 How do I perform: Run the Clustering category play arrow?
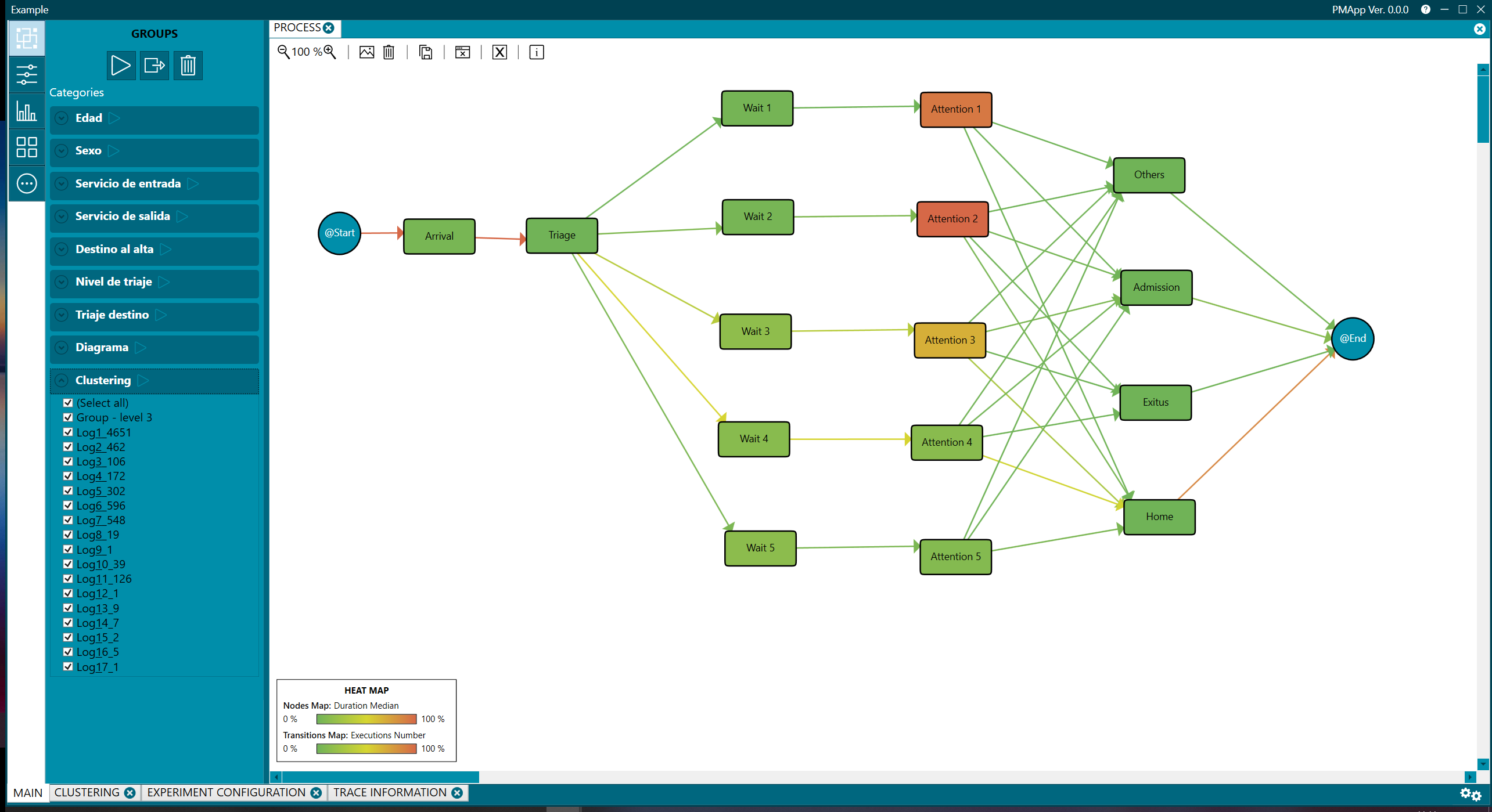(143, 381)
